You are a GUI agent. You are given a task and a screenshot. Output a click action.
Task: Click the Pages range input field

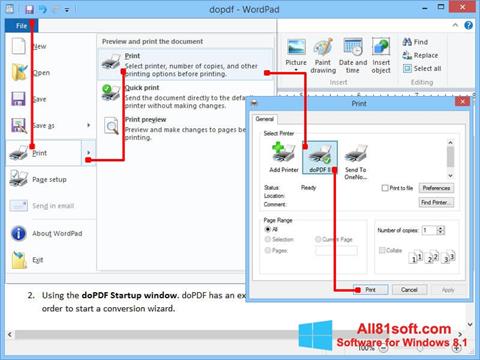click(x=336, y=251)
